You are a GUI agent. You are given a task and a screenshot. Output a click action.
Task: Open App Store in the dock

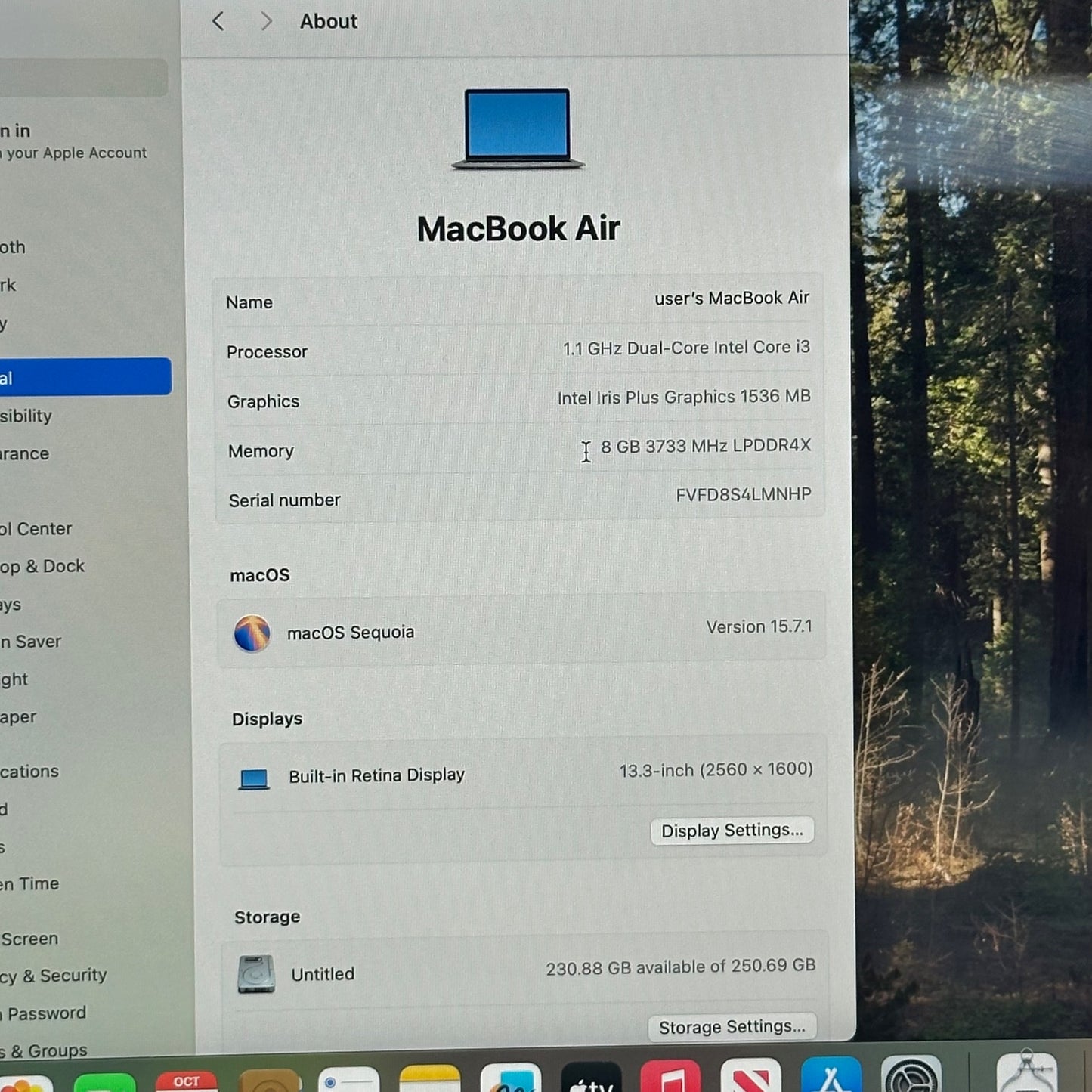point(831,1078)
